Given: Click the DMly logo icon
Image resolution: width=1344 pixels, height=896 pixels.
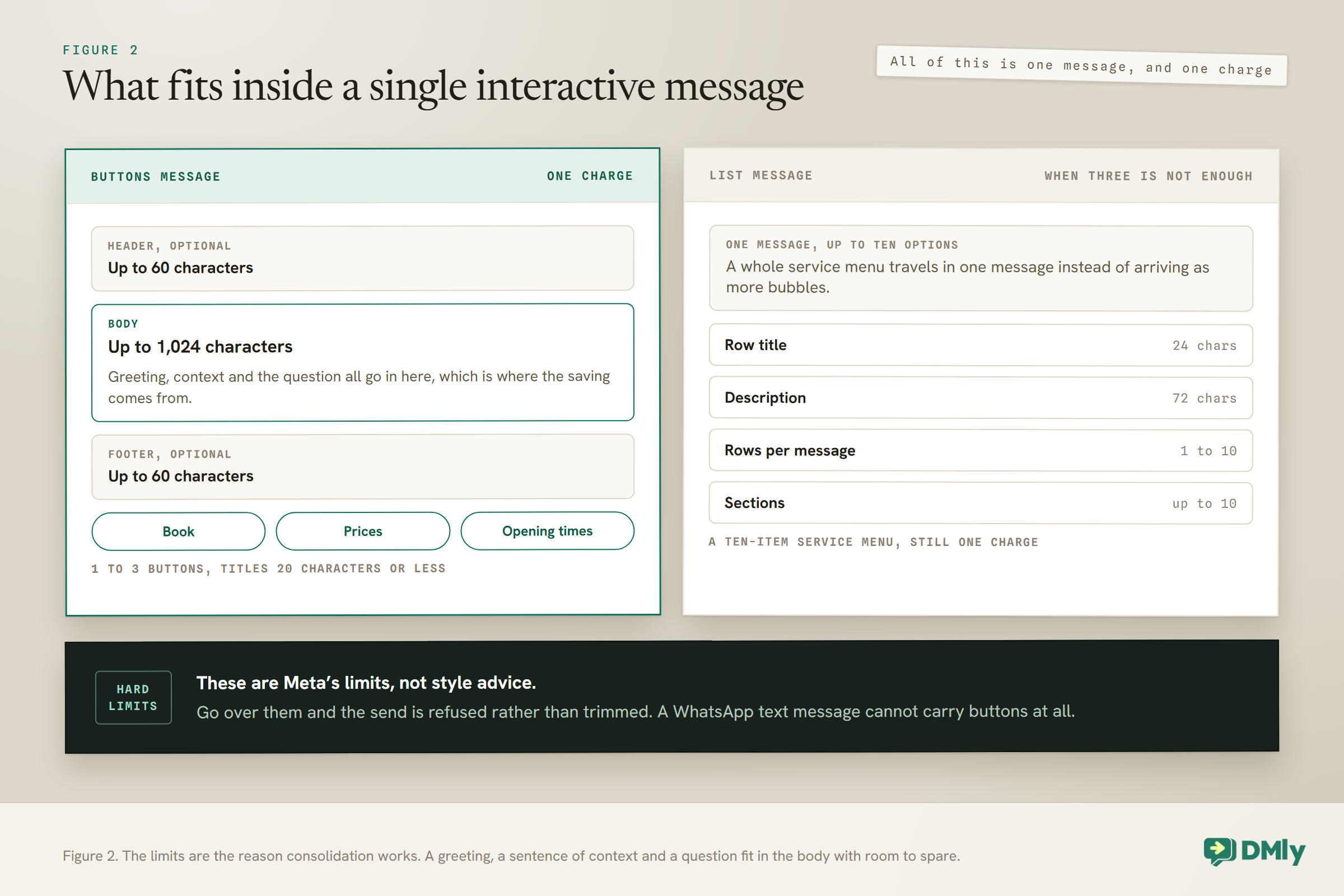Looking at the screenshot, I should [x=1220, y=851].
